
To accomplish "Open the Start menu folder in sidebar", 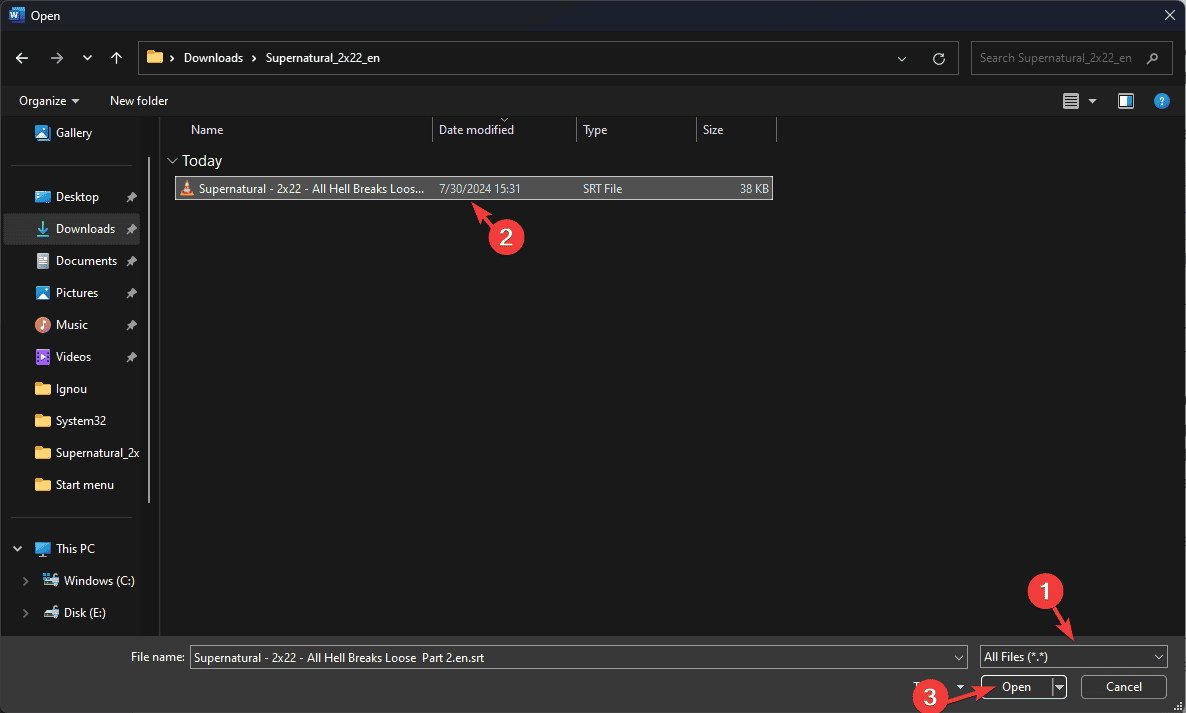I will point(85,485).
